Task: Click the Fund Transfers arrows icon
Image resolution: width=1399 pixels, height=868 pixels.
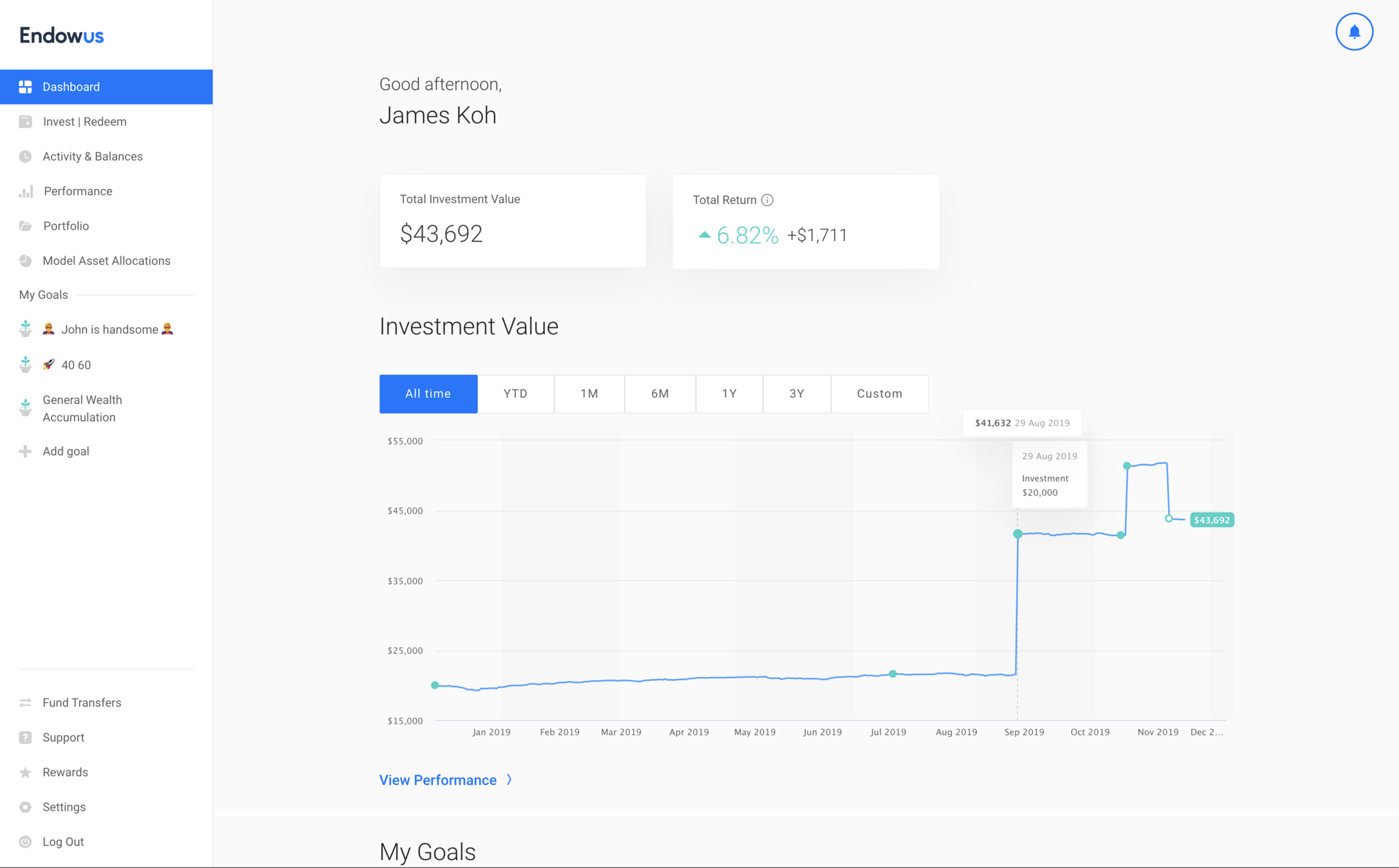Action: [x=26, y=703]
